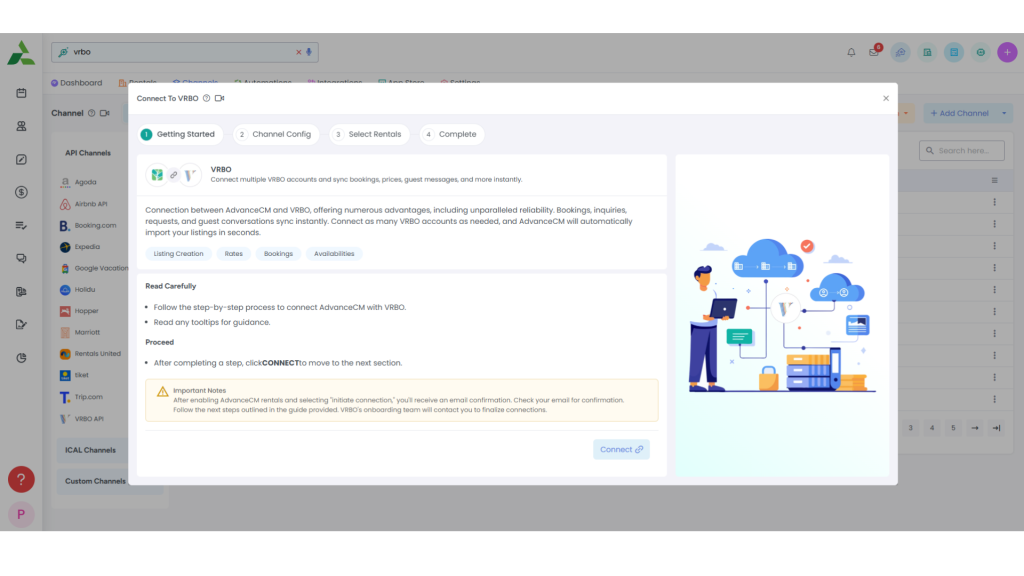Image resolution: width=1024 pixels, height=576 pixels.
Task: Open the calendar icon in left sidebar
Action: (x=21, y=93)
